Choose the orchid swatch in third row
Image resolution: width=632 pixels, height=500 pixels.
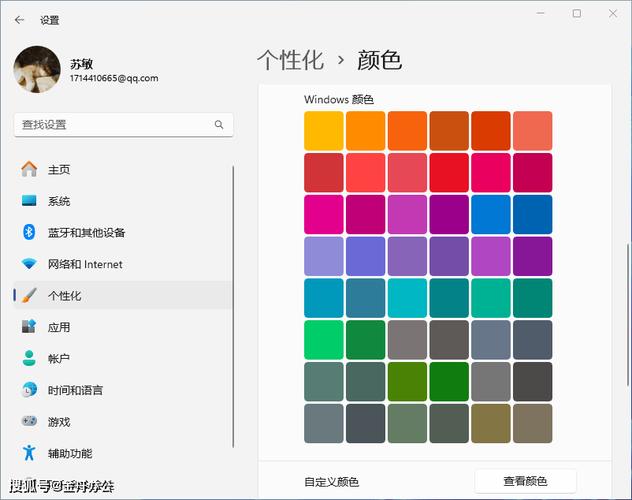[x=407, y=214]
